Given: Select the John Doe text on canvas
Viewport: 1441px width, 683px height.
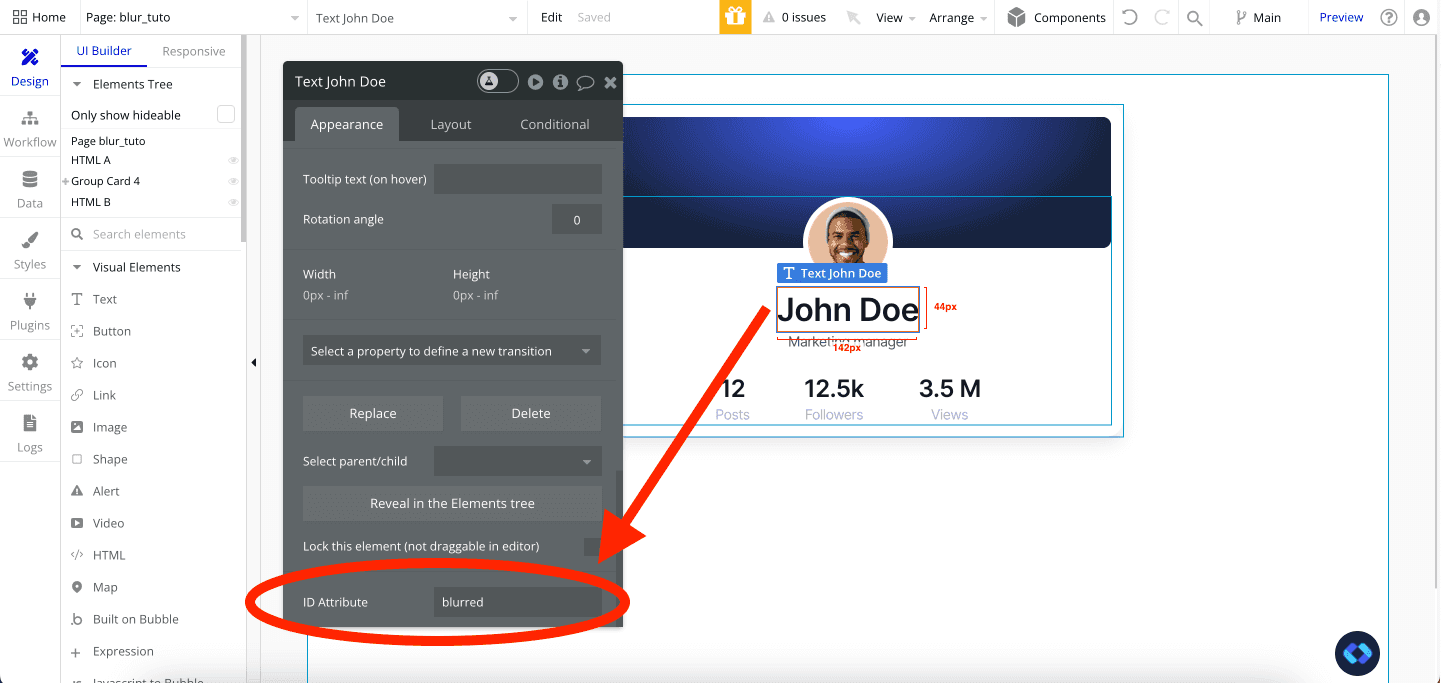Looking at the screenshot, I should click(x=848, y=310).
